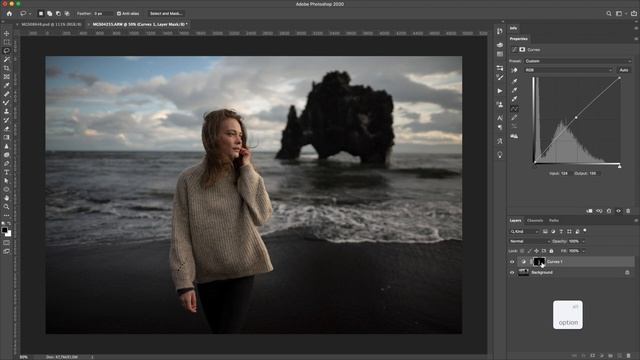Select the Move tool

pos(7,33)
